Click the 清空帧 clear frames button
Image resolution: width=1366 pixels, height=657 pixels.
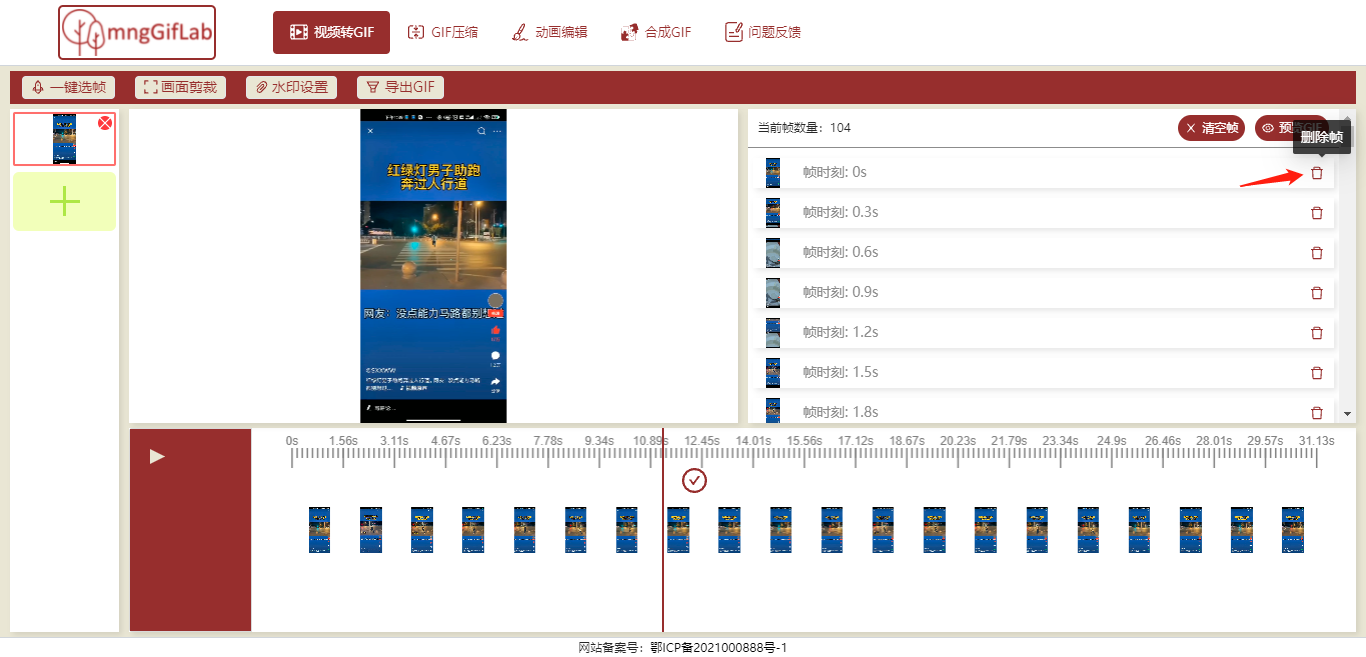(1211, 128)
